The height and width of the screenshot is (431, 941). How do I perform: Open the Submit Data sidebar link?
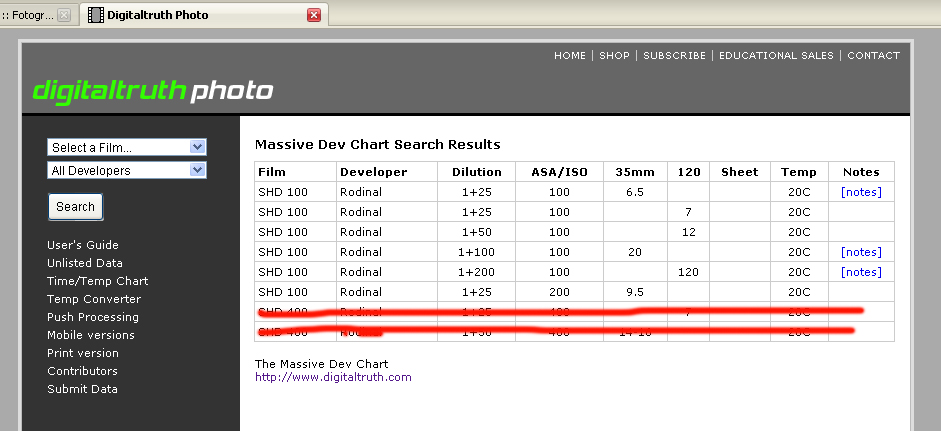(82, 389)
